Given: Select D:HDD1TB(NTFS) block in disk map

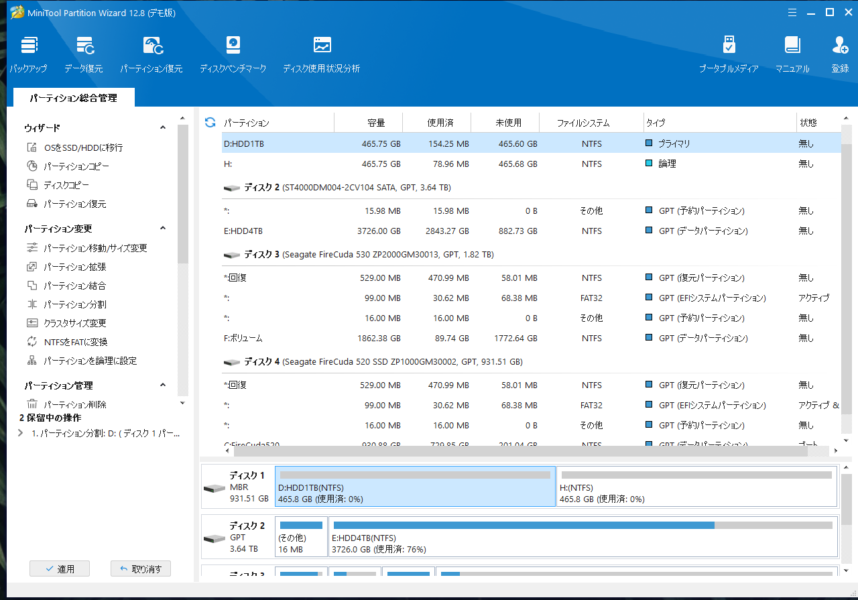Looking at the screenshot, I should pyautogui.click(x=415, y=486).
